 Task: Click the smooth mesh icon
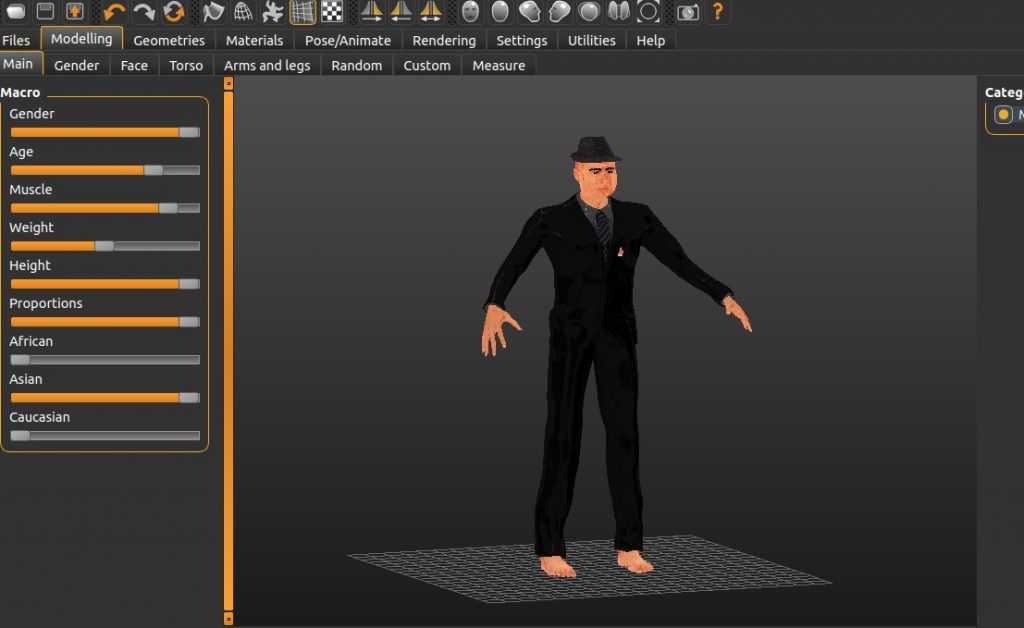213,12
